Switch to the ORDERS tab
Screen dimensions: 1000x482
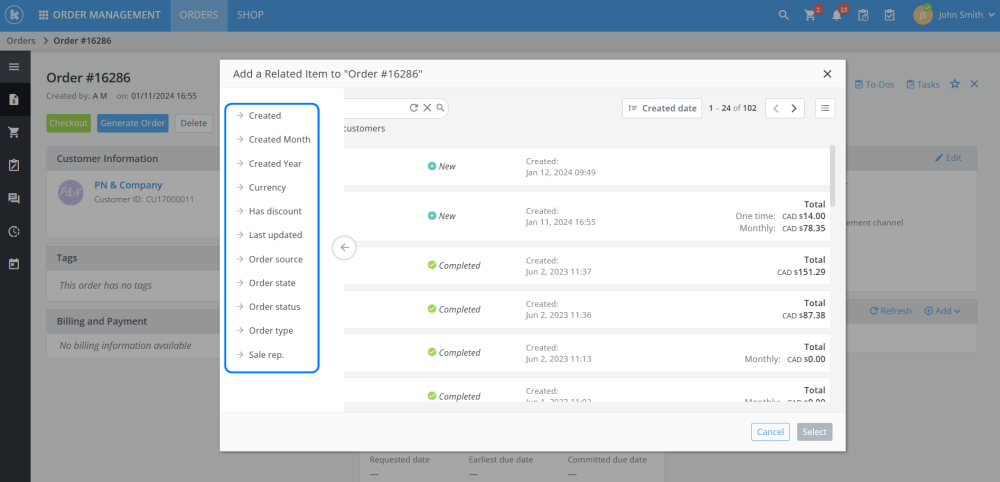199,15
